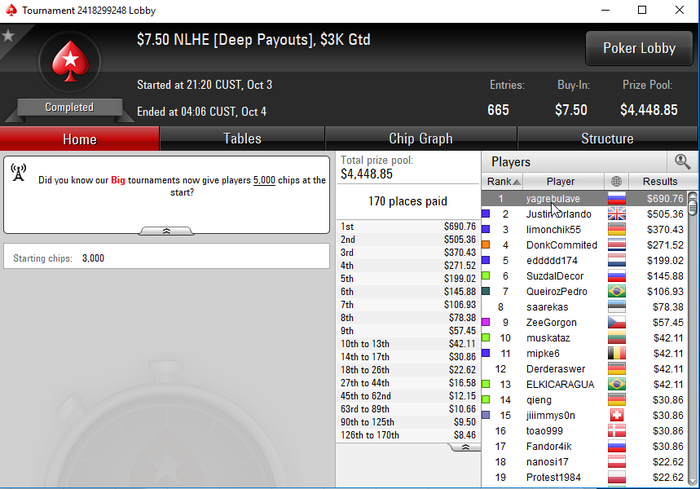Click the broadcast antenna icon in message box
This screenshot has height=489, width=700.
18,173
